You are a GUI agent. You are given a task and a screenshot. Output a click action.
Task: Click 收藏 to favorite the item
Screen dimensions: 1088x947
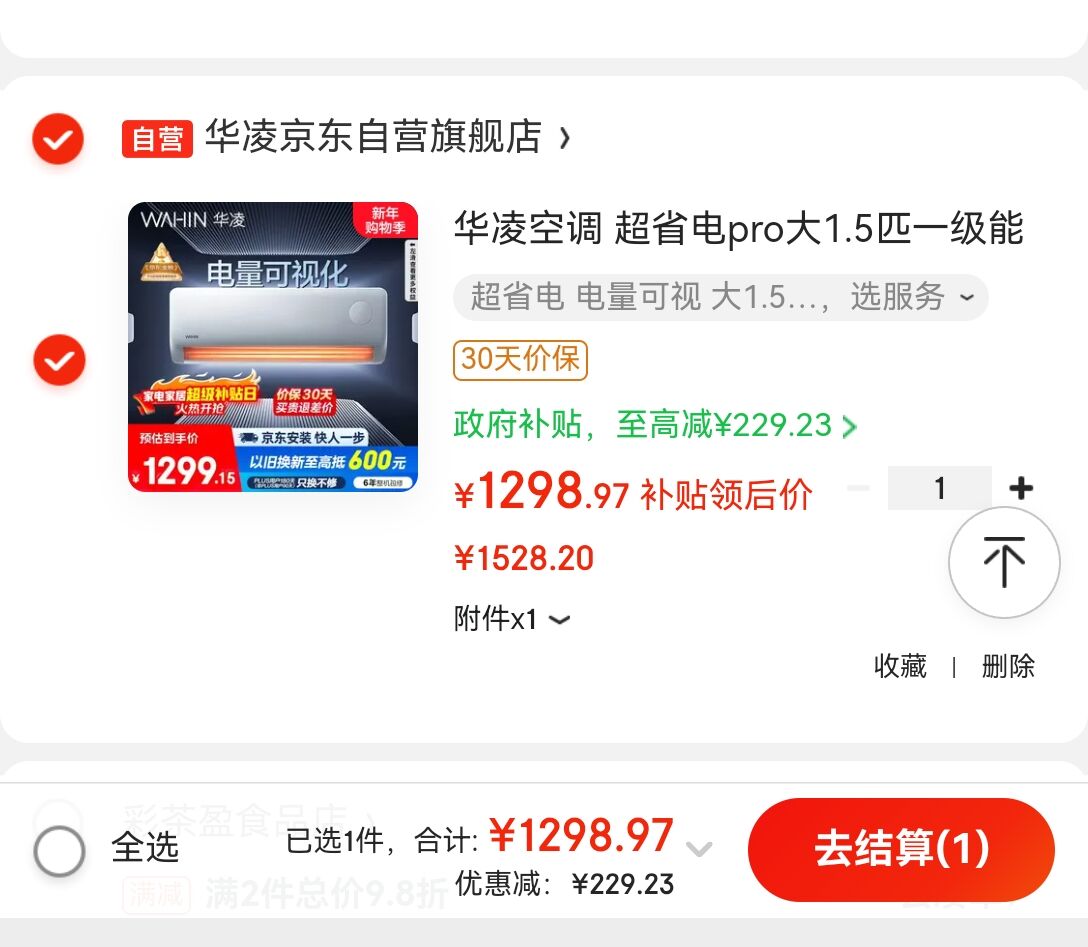(900, 666)
